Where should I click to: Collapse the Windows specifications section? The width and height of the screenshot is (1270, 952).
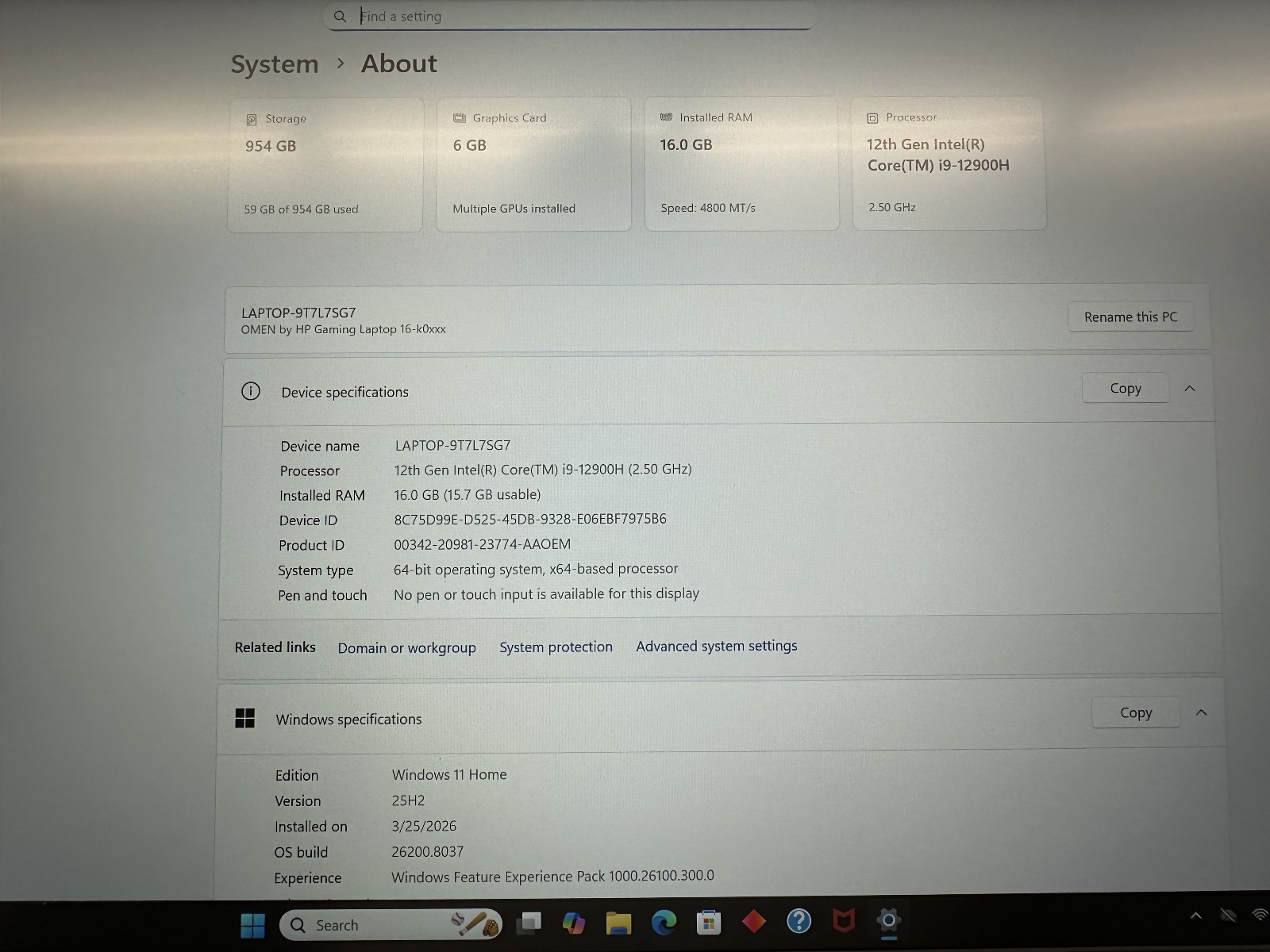1202,712
